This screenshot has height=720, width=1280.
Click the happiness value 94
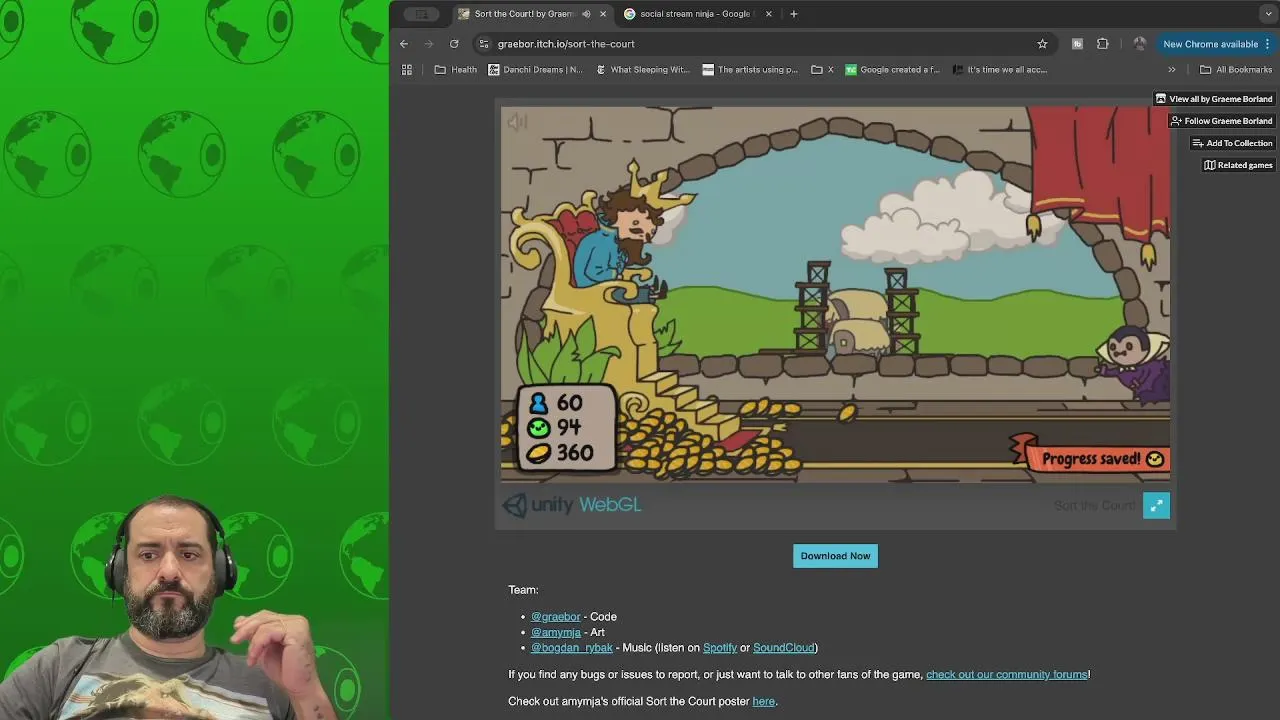tap(569, 428)
